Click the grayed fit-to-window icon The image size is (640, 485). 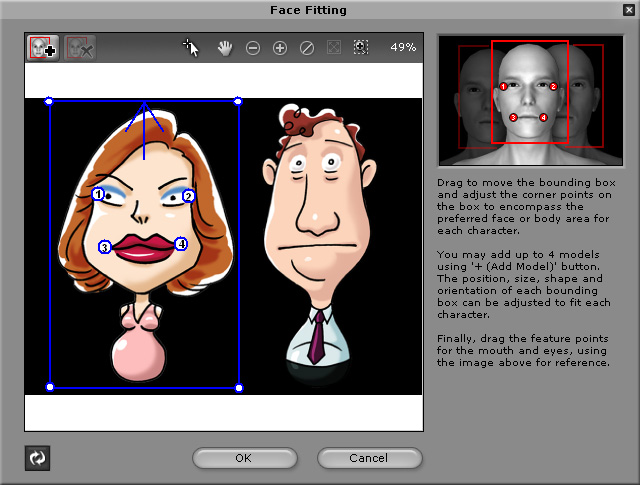[x=334, y=48]
